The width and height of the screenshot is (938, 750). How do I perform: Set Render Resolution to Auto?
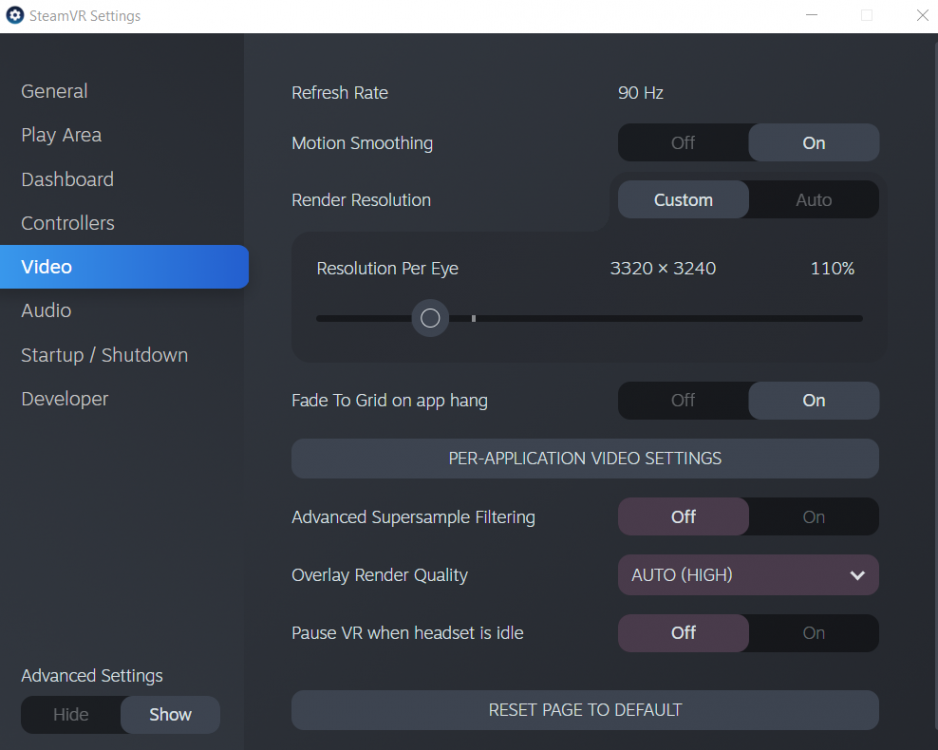[x=813, y=199]
